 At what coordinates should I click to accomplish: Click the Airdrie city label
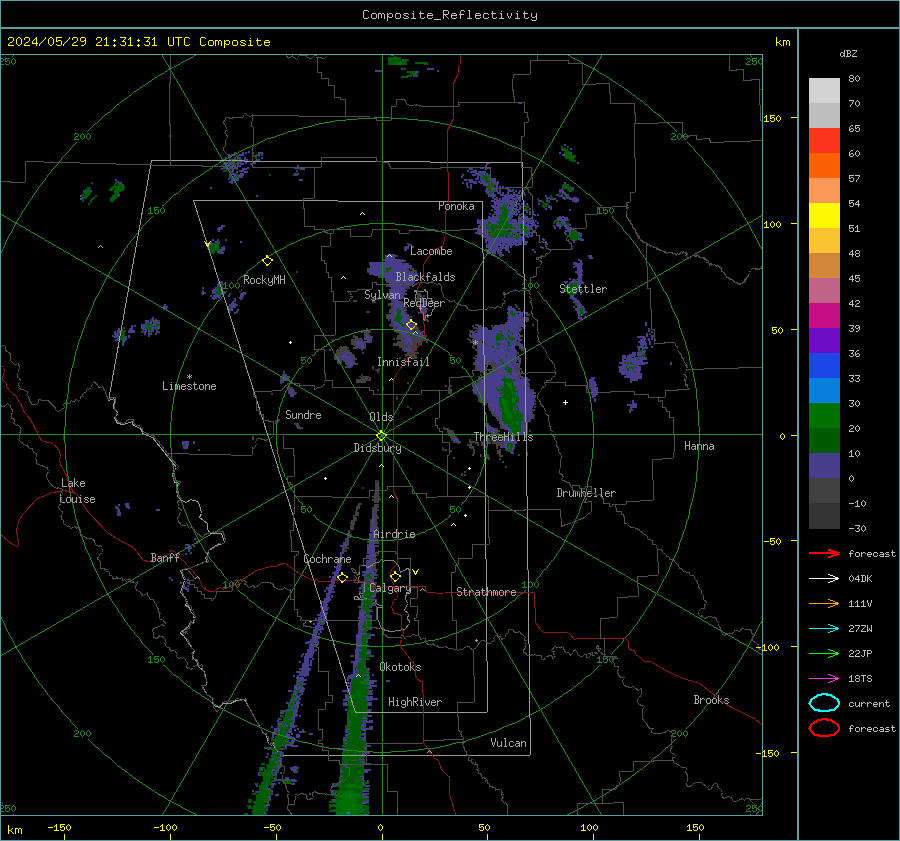tap(394, 534)
